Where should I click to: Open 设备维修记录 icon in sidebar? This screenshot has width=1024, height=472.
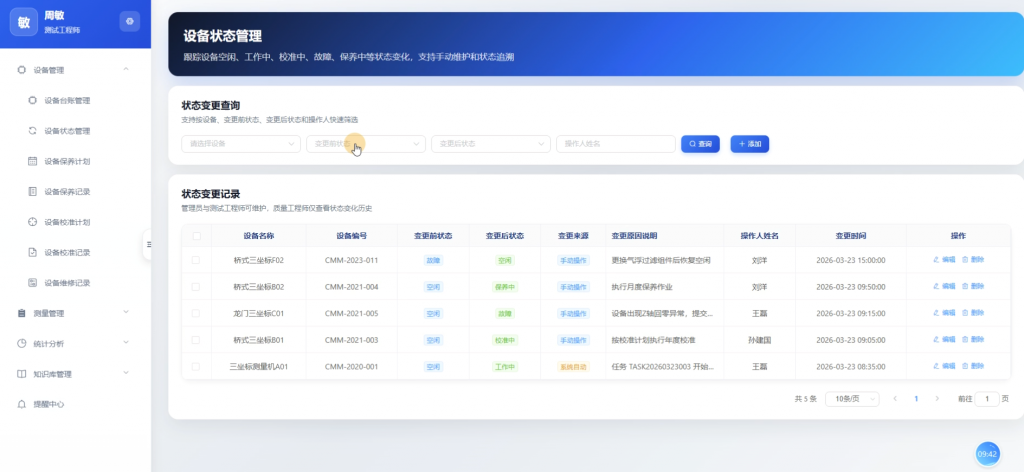[33, 283]
